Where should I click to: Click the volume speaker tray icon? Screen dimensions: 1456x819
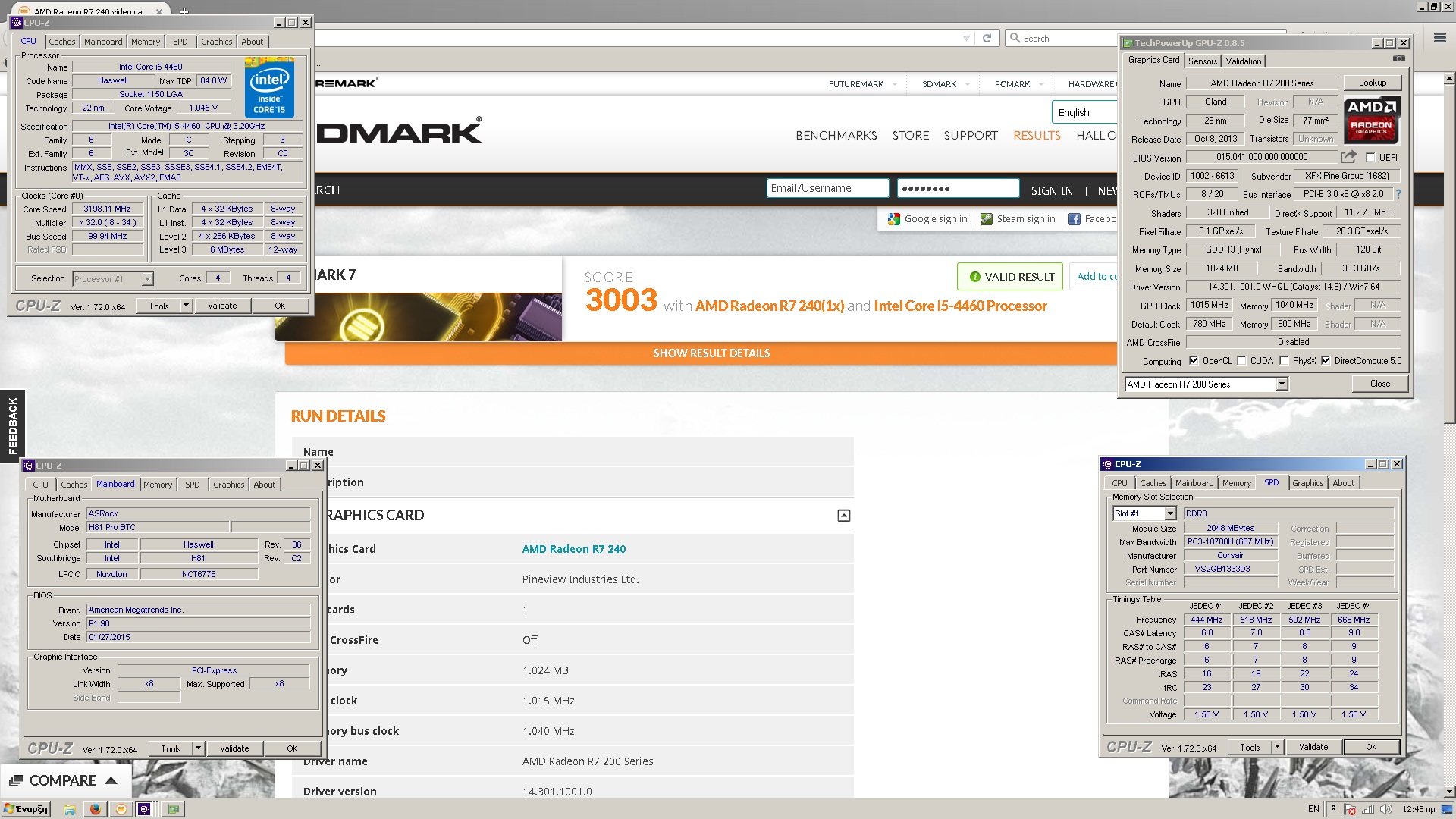(1386, 809)
